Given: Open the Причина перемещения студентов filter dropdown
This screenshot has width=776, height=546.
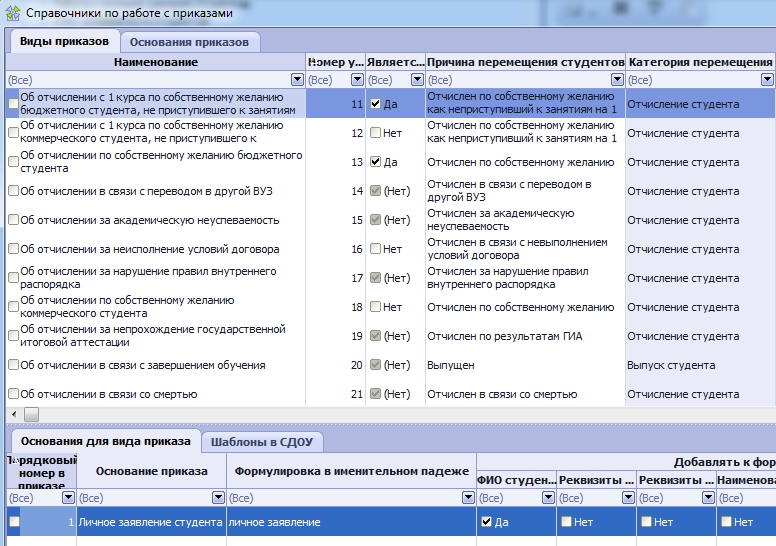Looking at the screenshot, I should tap(617, 79).
